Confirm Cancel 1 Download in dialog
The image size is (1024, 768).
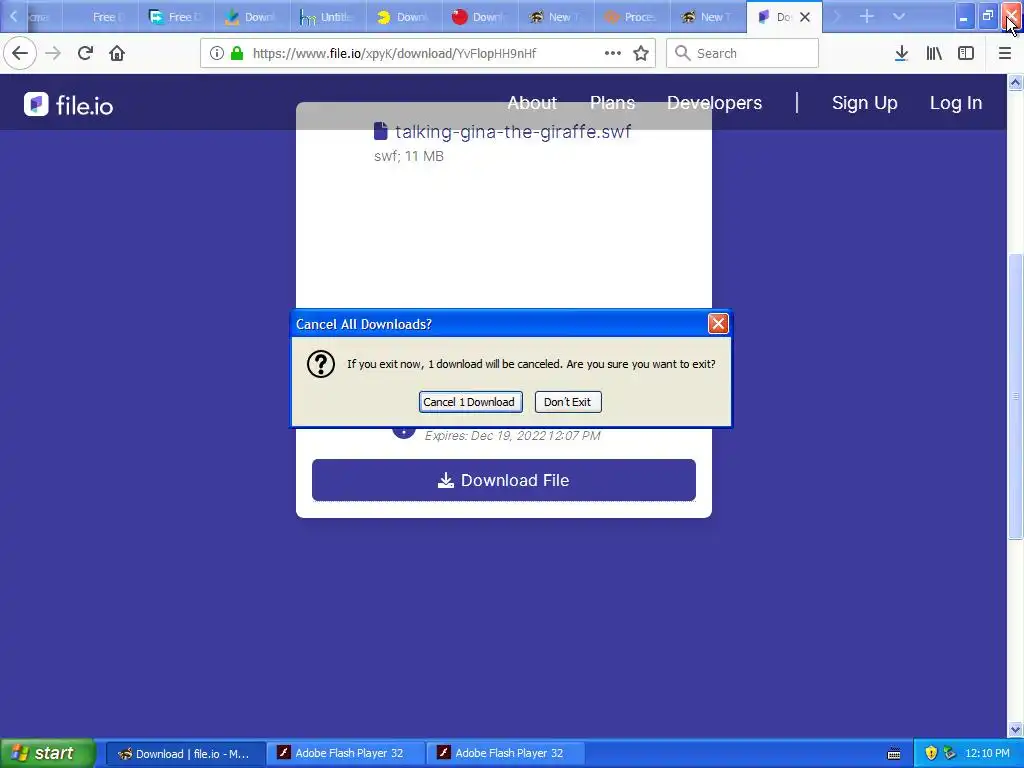(x=470, y=402)
